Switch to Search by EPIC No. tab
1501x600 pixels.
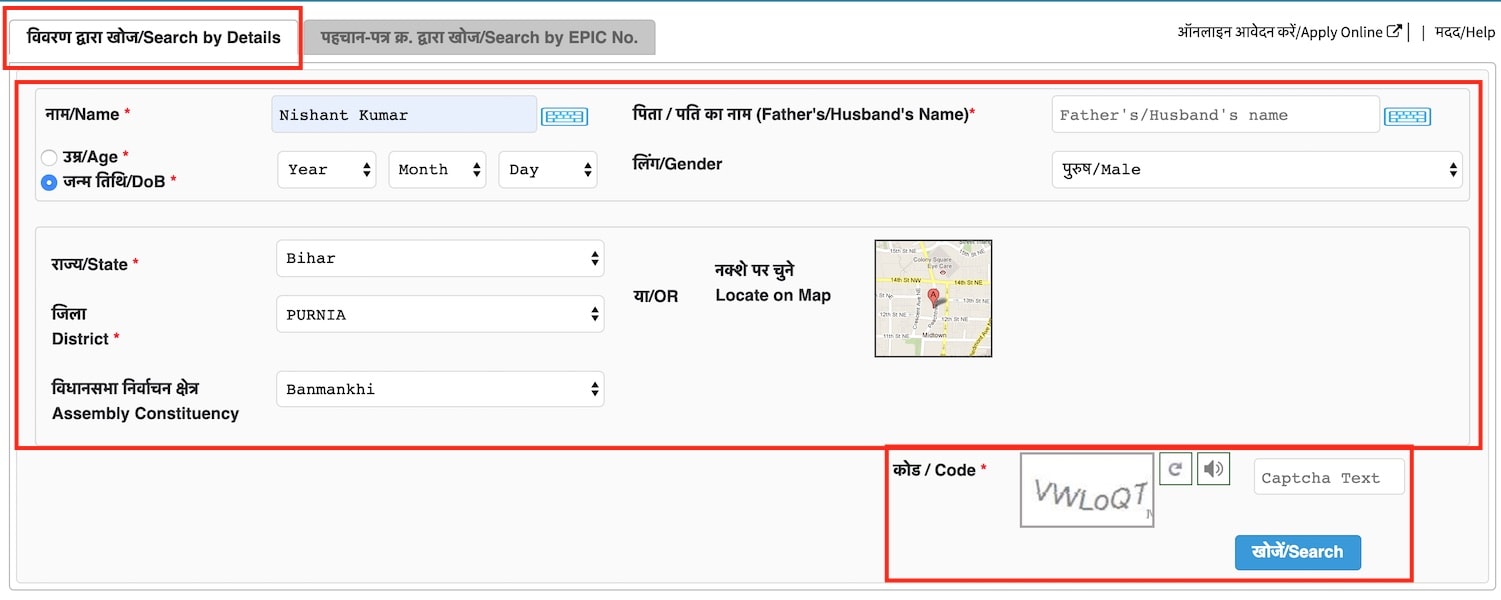479,38
